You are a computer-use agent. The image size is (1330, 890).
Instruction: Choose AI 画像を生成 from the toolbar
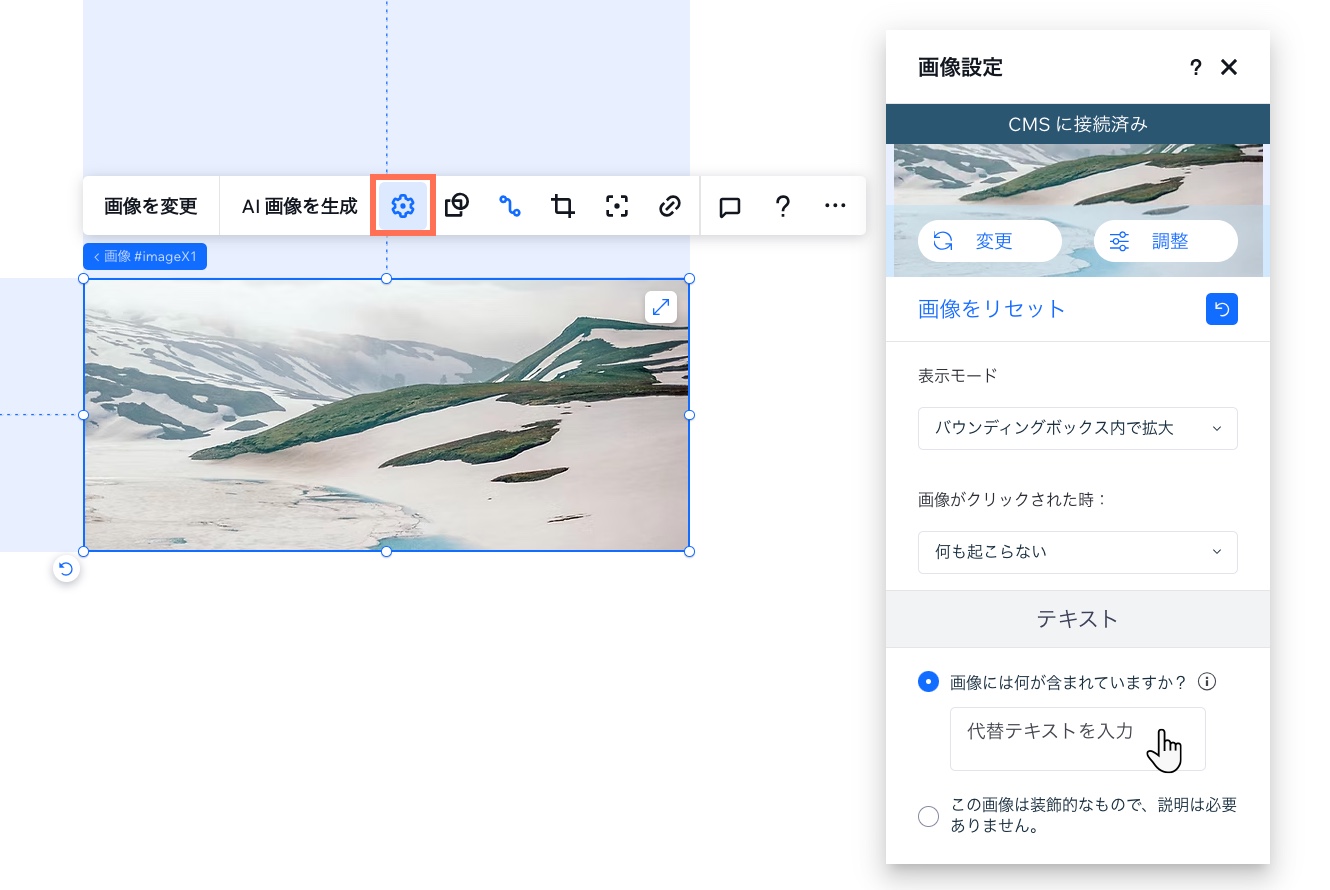click(x=298, y=205)
